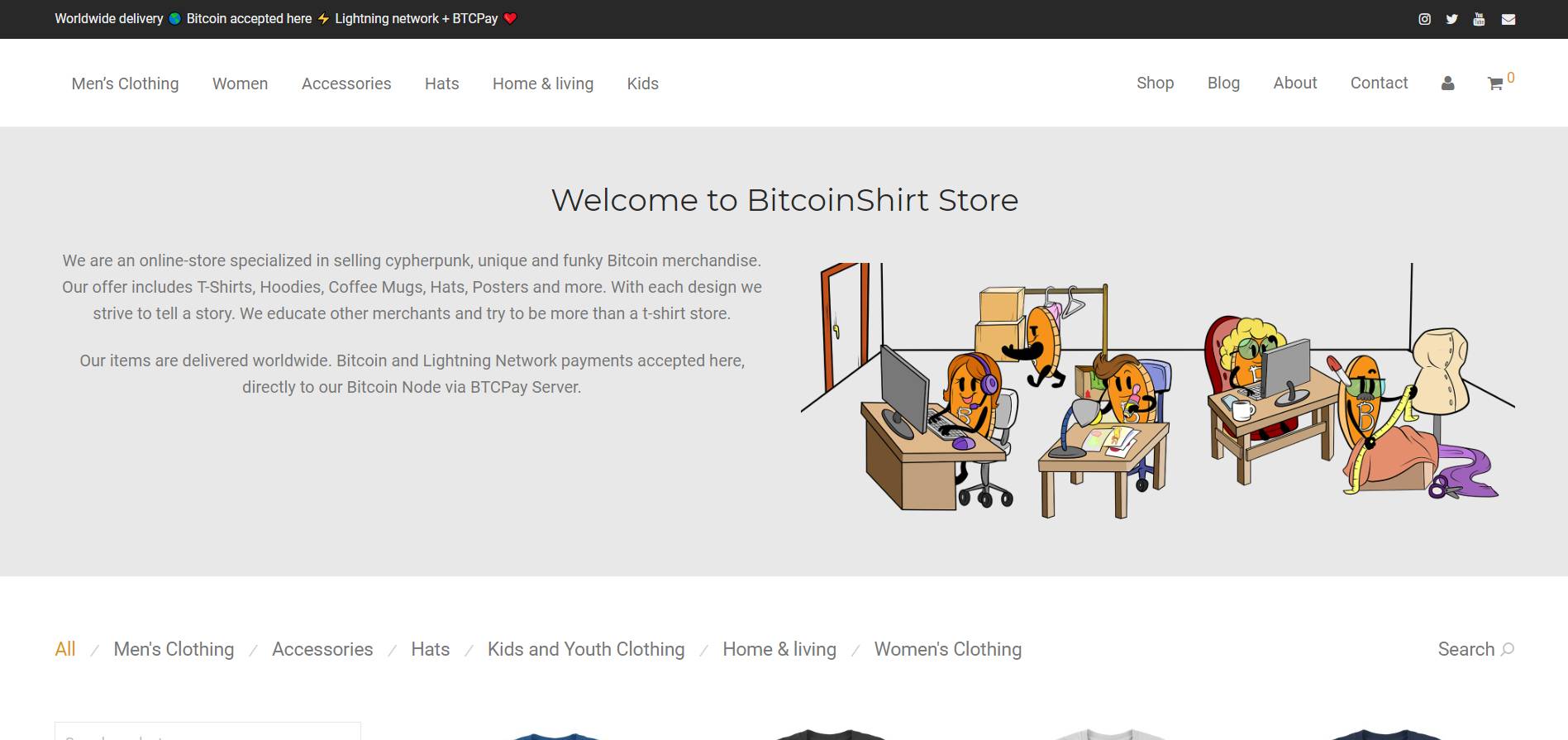Click the email envelope icon

(x=1508, y=19)
